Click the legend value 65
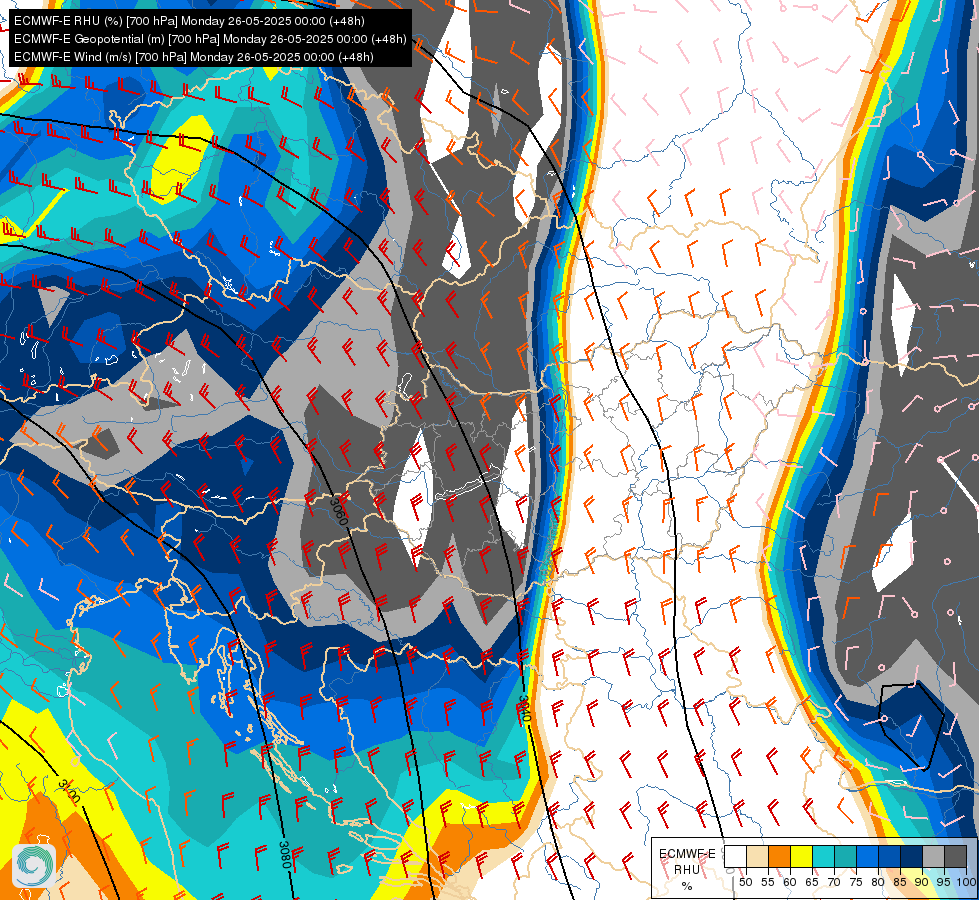 coord(812,882)
